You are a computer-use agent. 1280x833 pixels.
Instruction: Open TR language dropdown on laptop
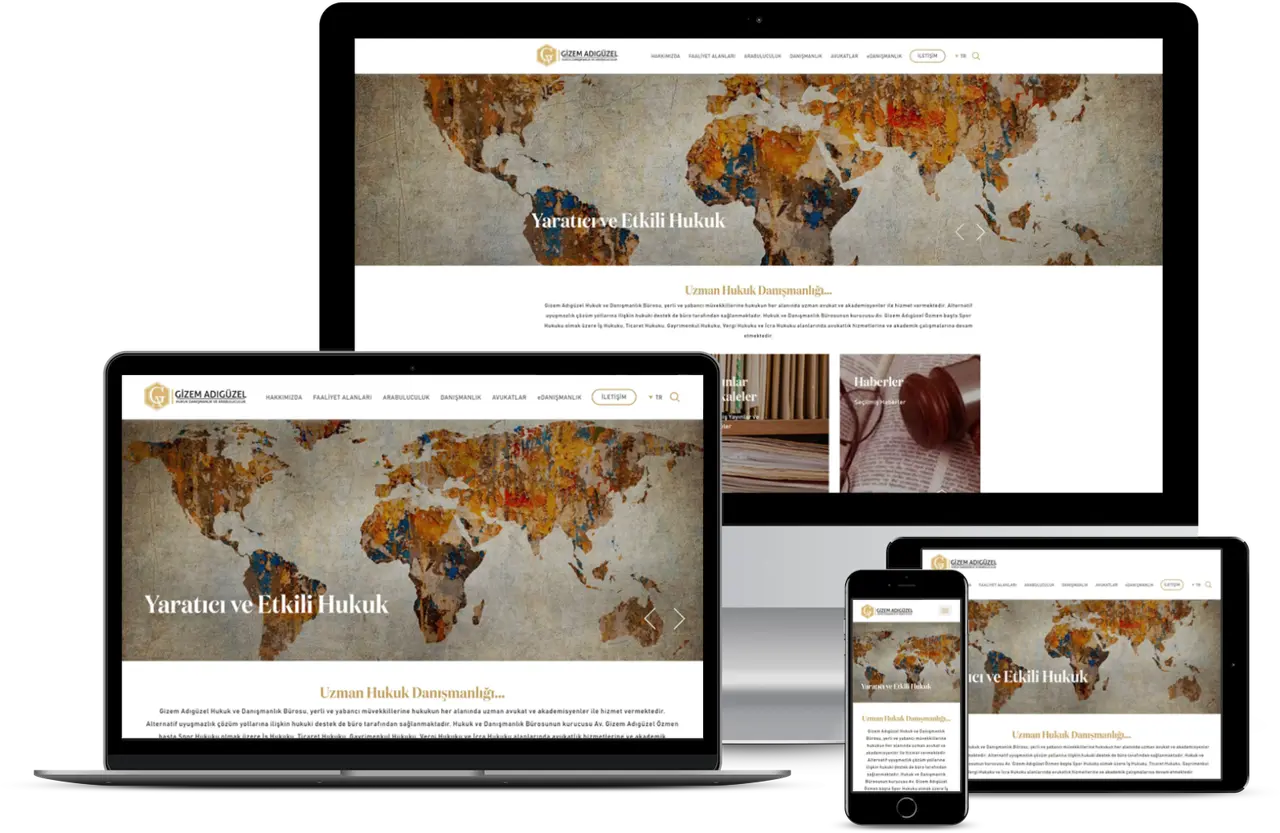click(655, 397)
